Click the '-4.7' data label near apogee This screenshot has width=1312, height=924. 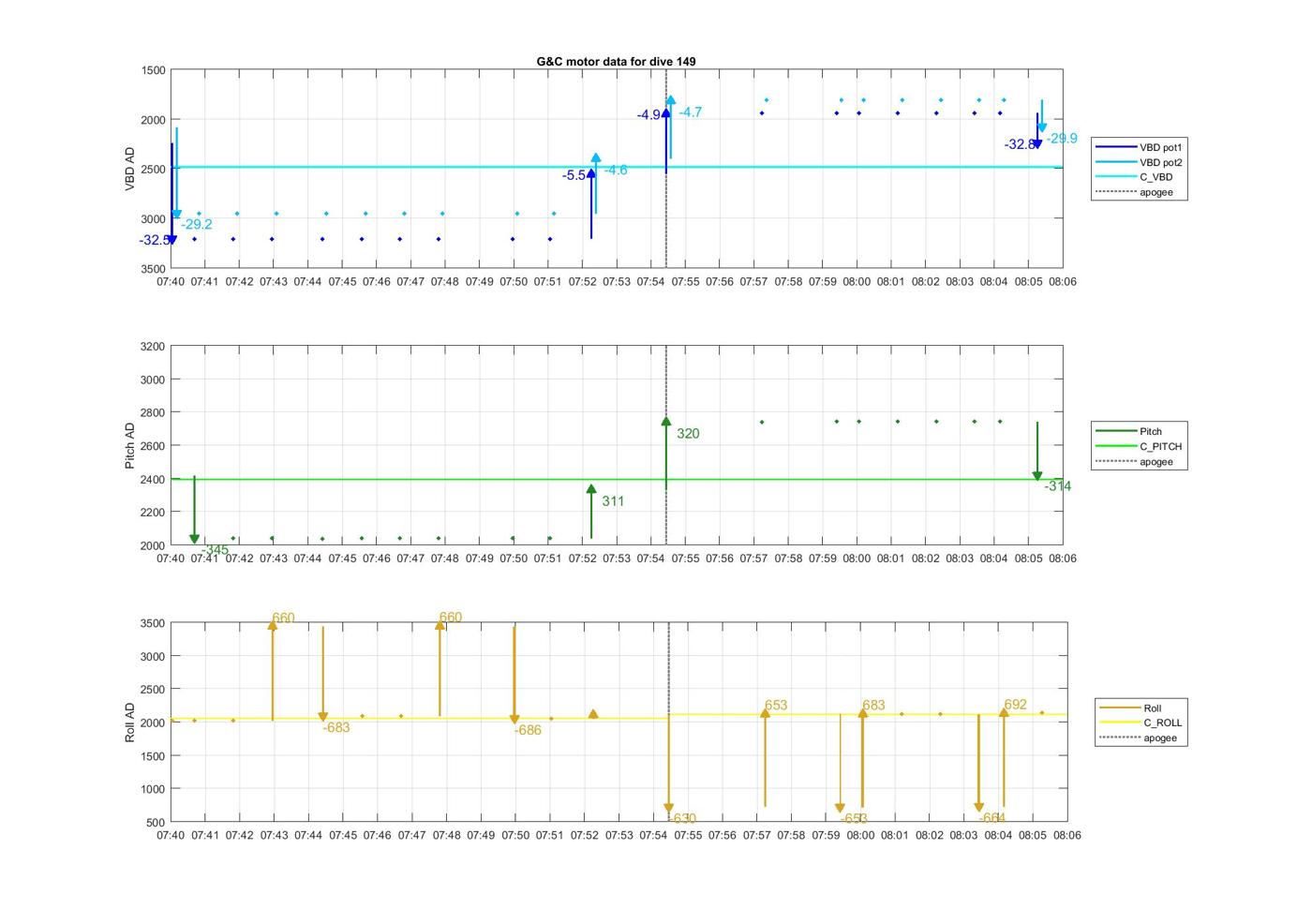tap(691, 112)
